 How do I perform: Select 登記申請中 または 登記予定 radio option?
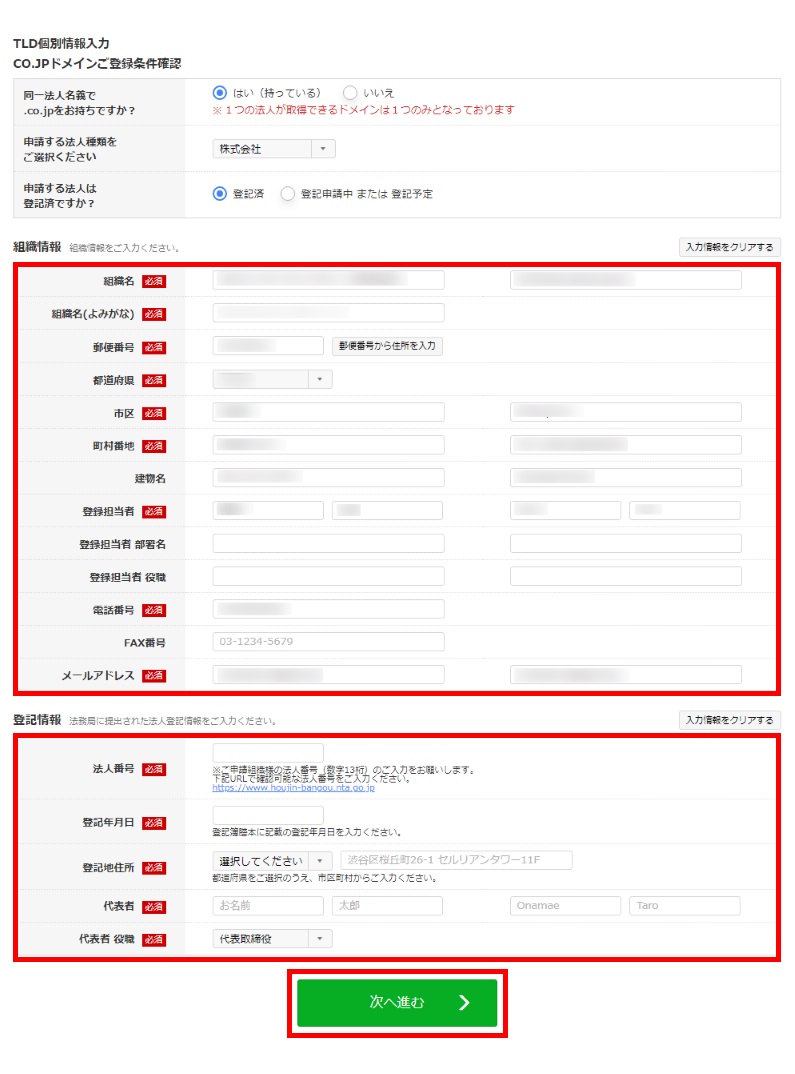point(288,194)
